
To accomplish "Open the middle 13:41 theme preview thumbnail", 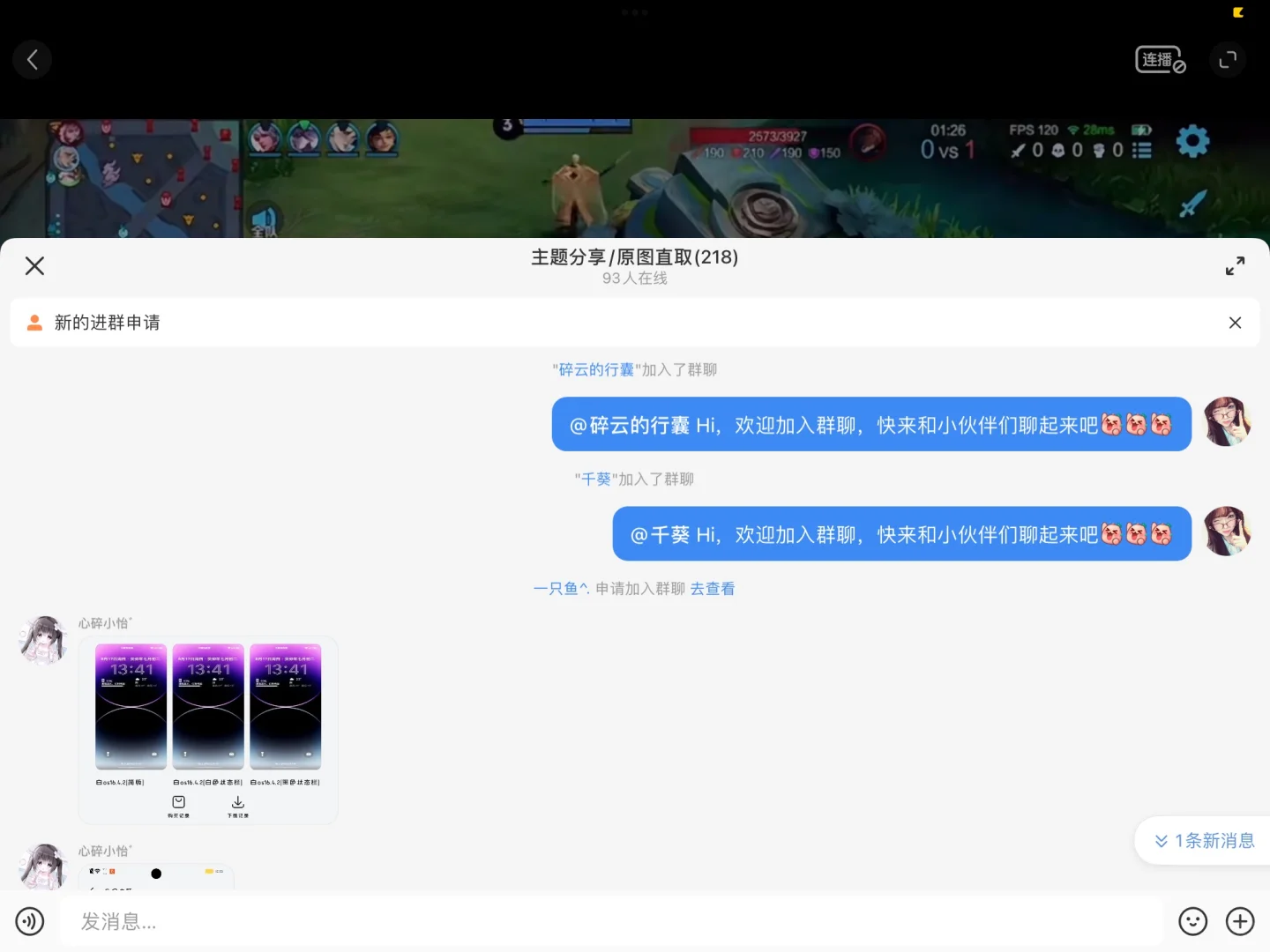I will tap(208, 707).
